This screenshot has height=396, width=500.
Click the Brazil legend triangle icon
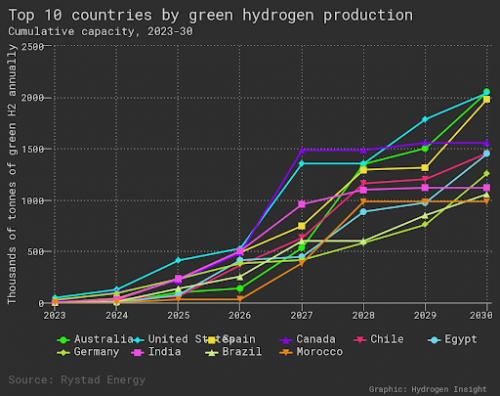coord(212,352)
